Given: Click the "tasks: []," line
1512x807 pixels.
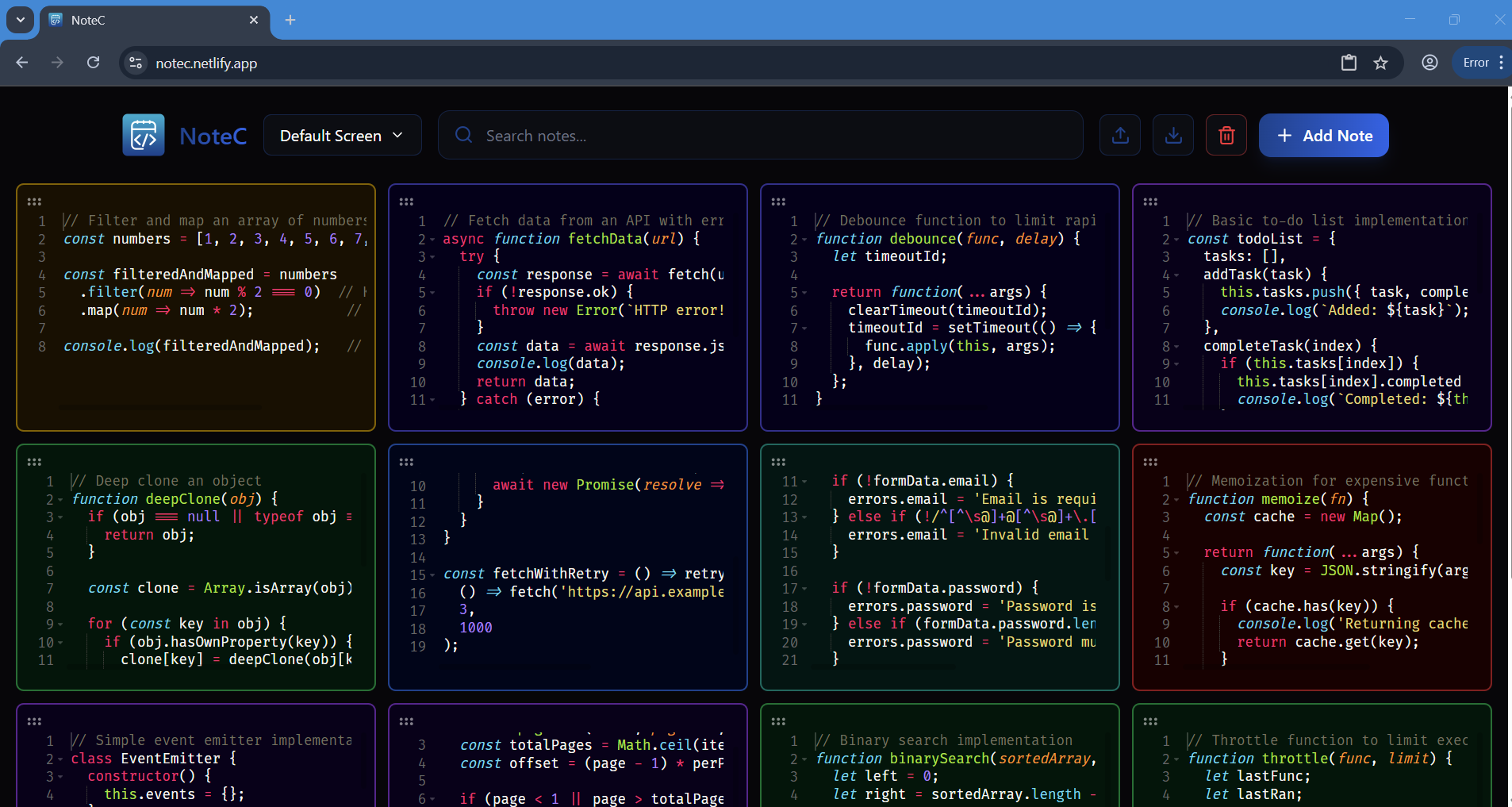Looking at the screenshot, I should [x=1244, y=256].
